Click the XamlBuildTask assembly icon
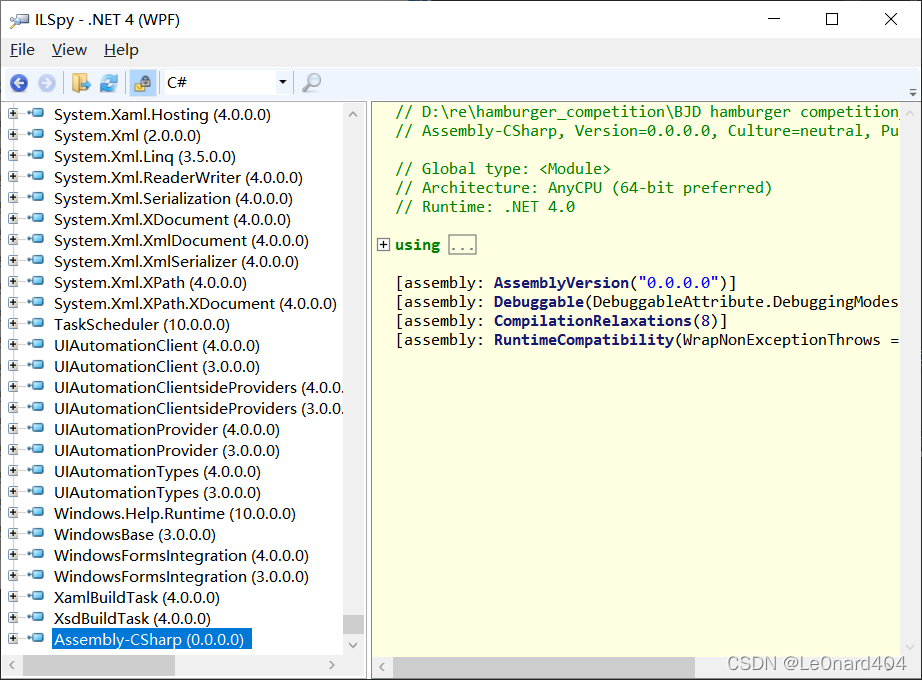Viewport: 922px width, 680px height. coord(36,596)
